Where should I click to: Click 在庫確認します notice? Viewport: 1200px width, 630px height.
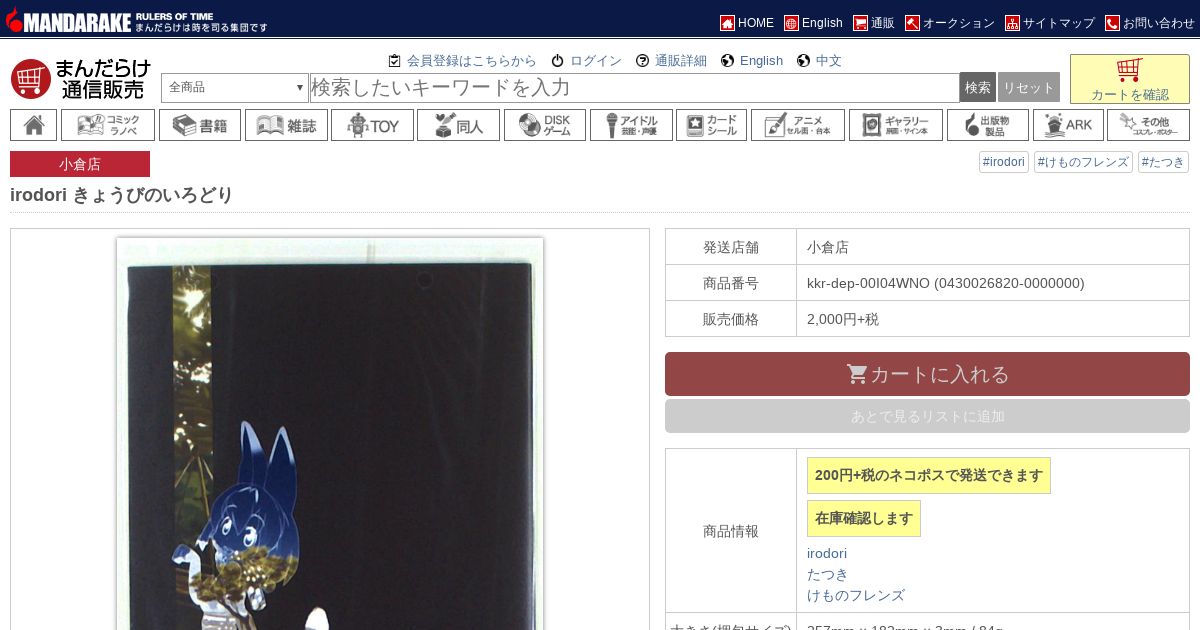(x=864, y=518)
